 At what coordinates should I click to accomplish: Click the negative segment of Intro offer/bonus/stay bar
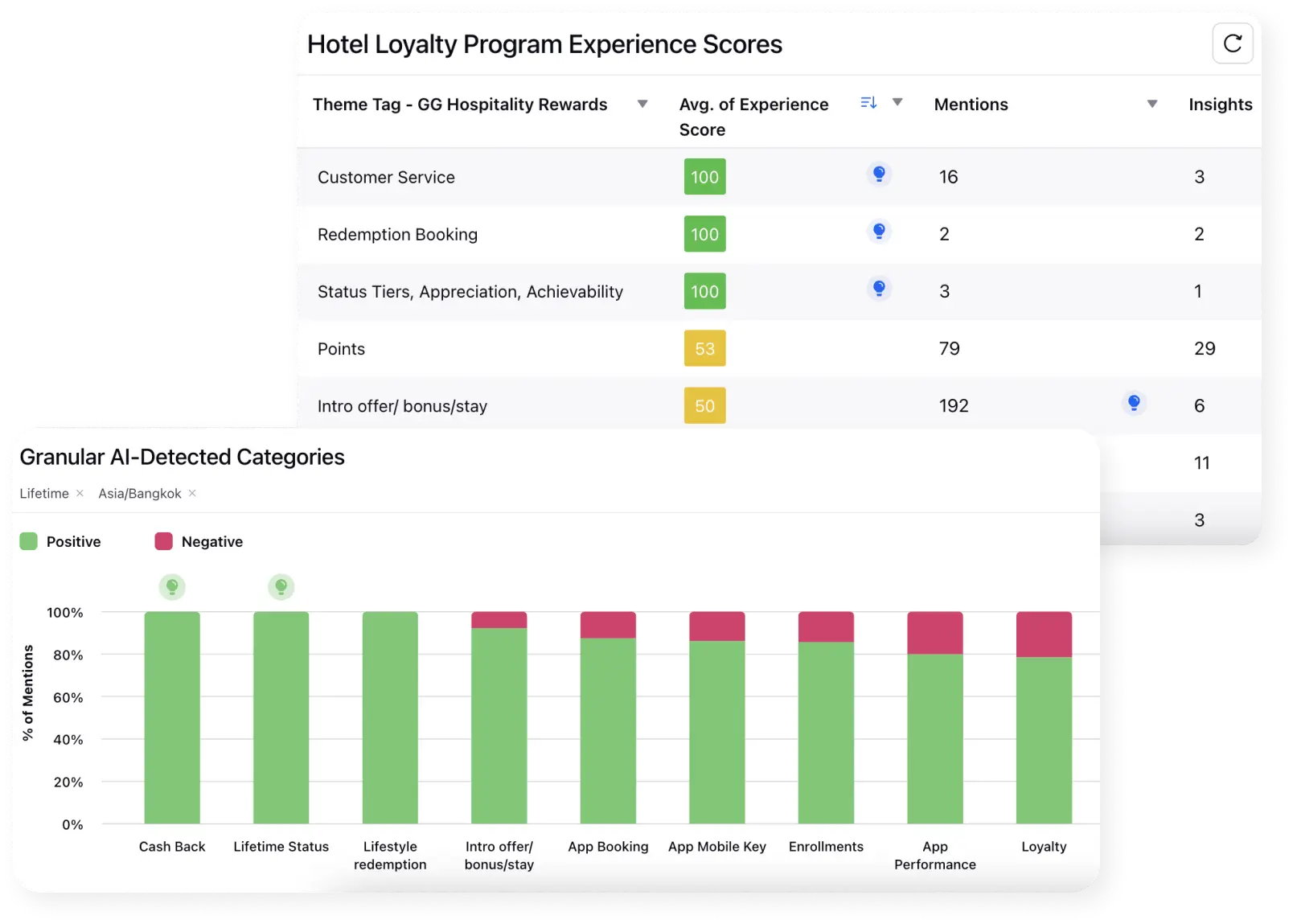tap(499, 620)
